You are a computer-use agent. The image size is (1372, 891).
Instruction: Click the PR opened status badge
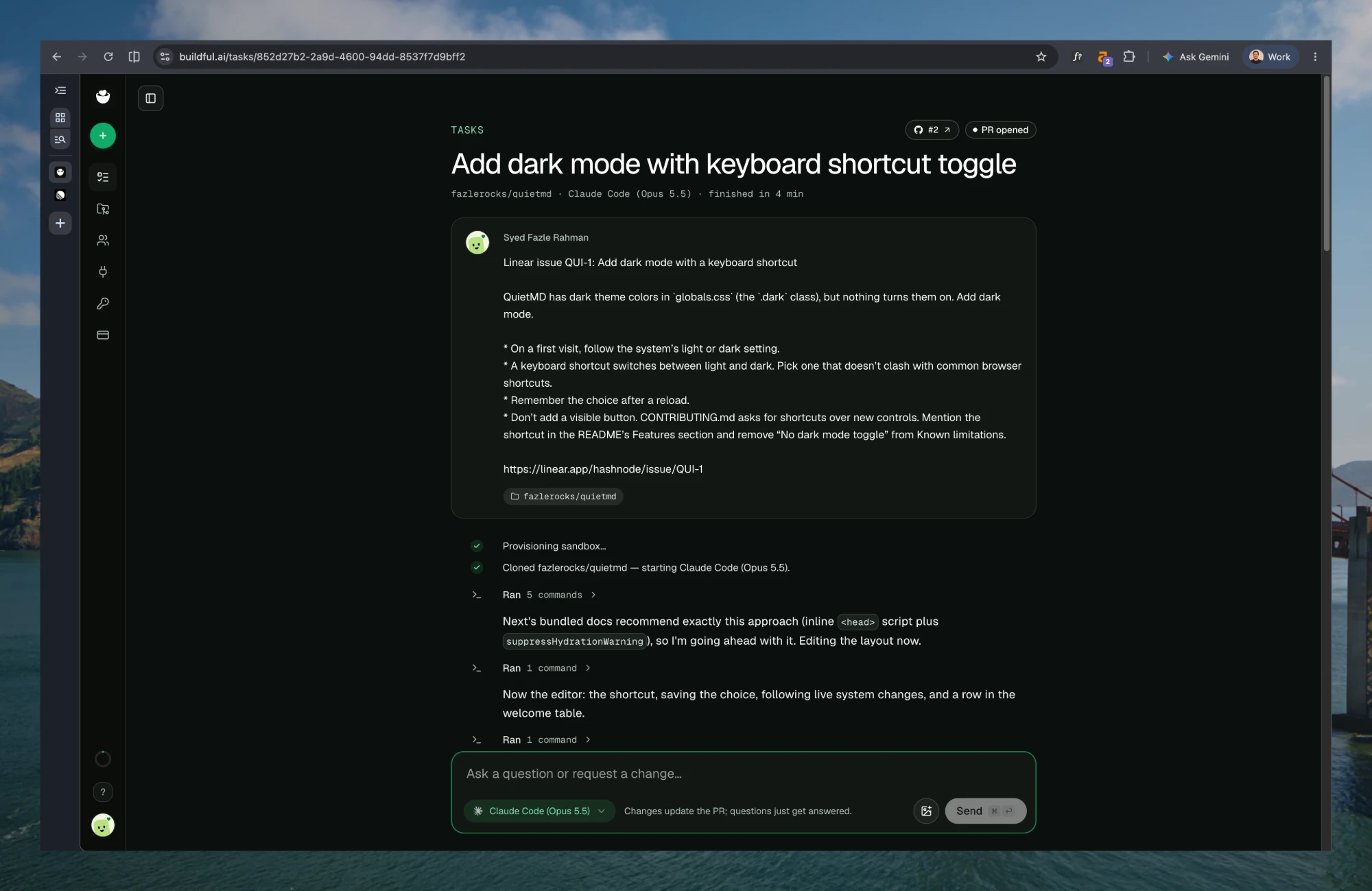(x=1000, y=130)
